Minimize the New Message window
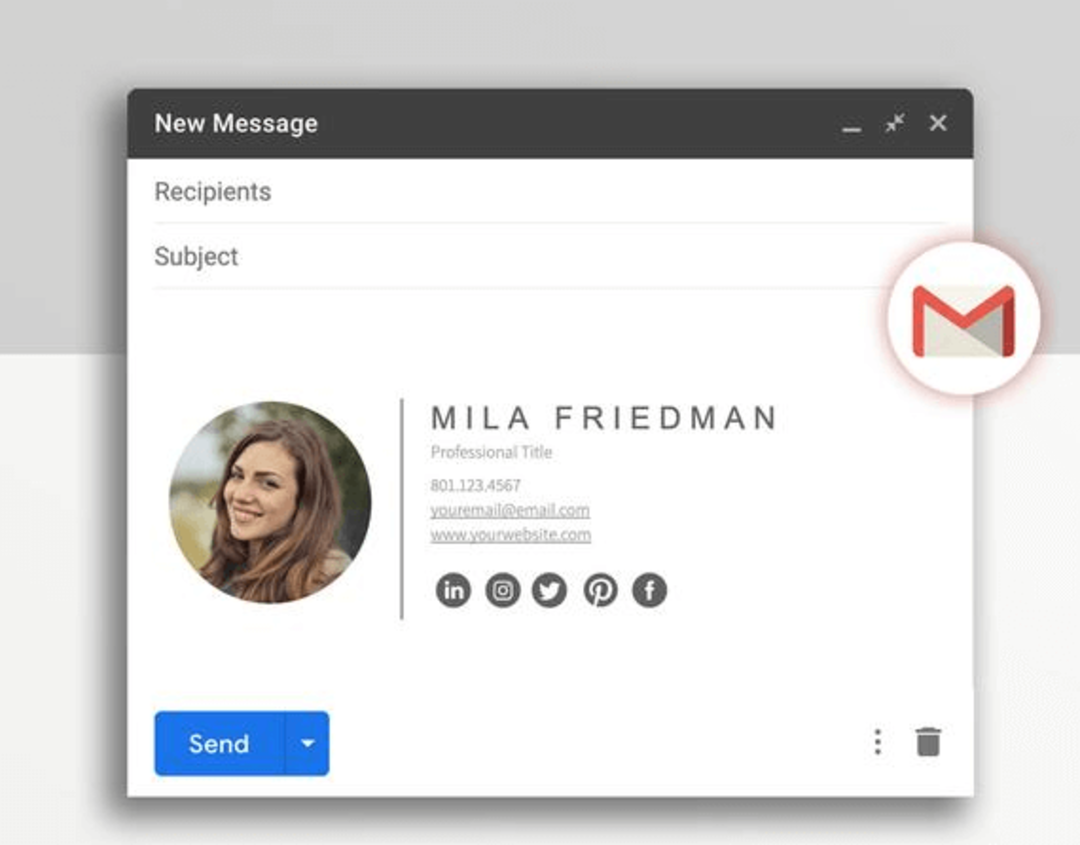 (851, 128)
